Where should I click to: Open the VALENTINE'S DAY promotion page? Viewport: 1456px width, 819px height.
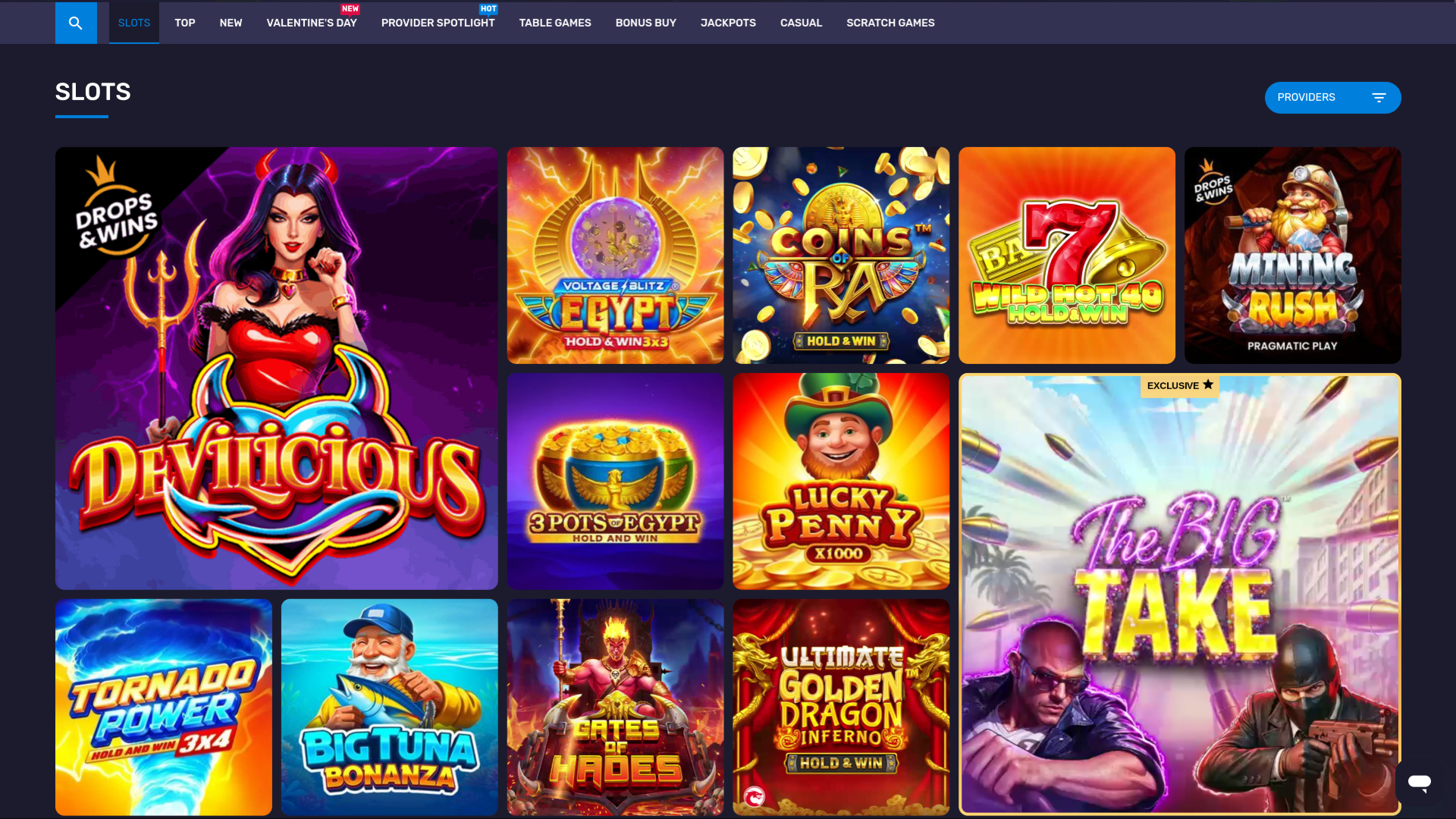[311, 23]
